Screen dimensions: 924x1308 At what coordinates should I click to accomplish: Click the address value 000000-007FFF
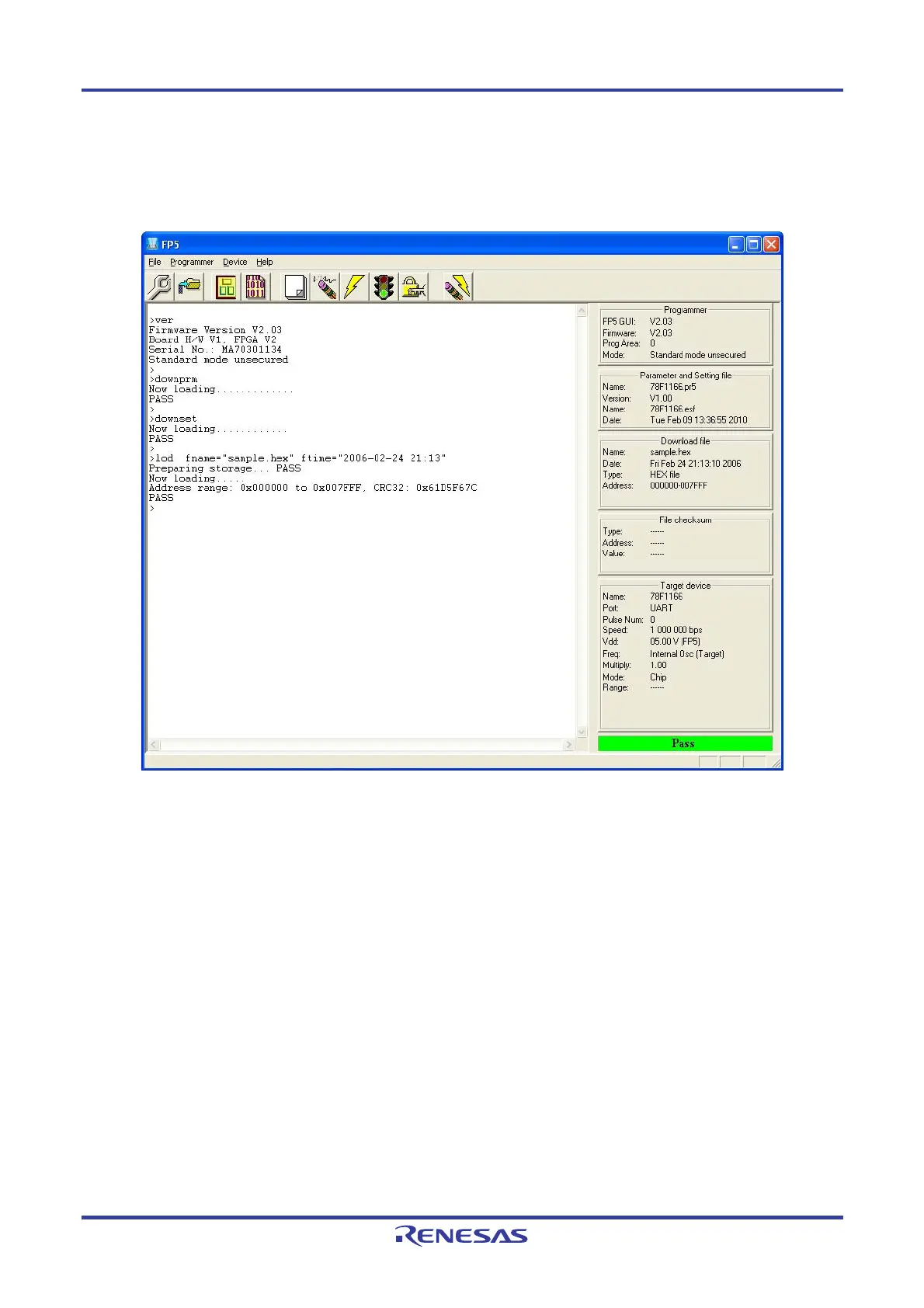click(x=678, y=486)
